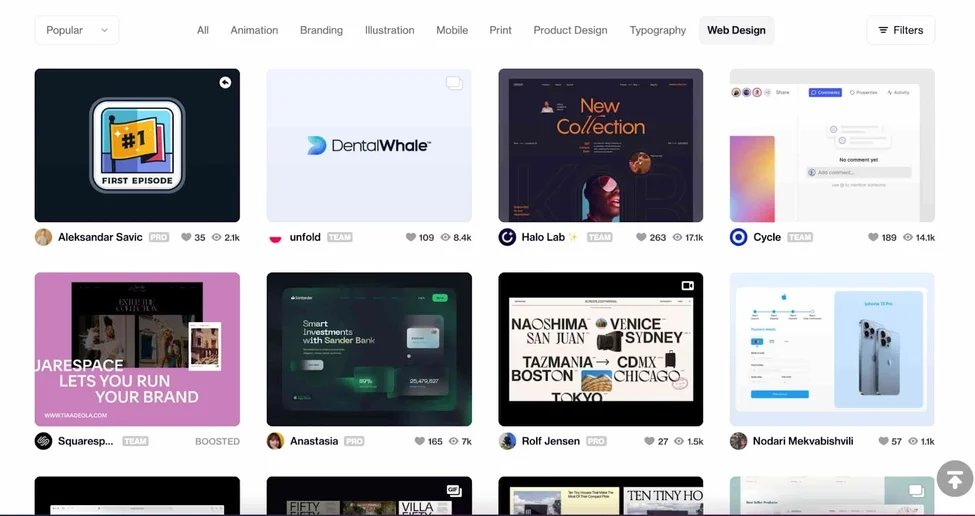The image size is (975, 516).
Task: Like Rolf Jensen's shot with heart icon
Action: coord(649,441)
